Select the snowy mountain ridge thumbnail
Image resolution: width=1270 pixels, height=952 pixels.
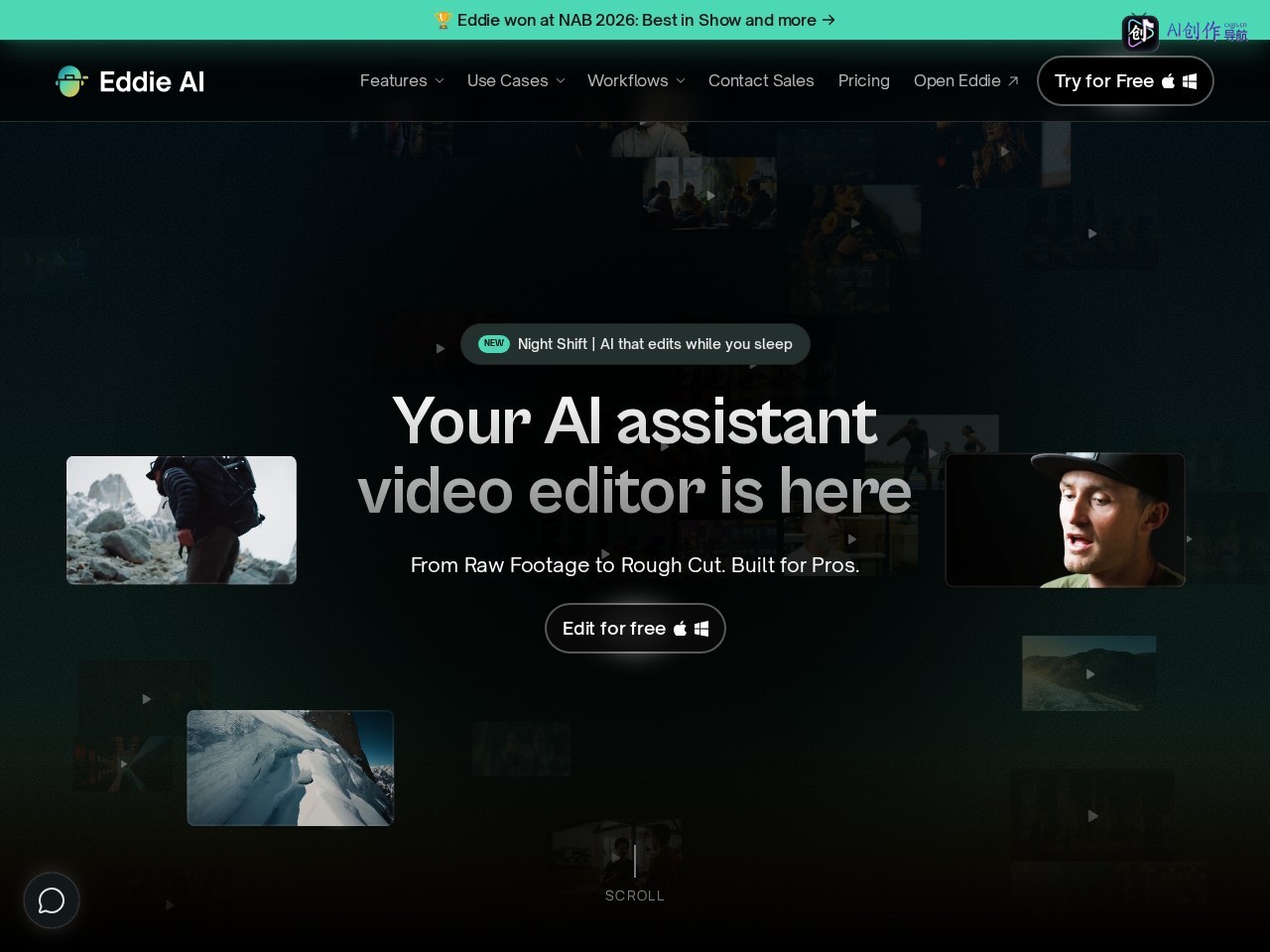[291, 768]
